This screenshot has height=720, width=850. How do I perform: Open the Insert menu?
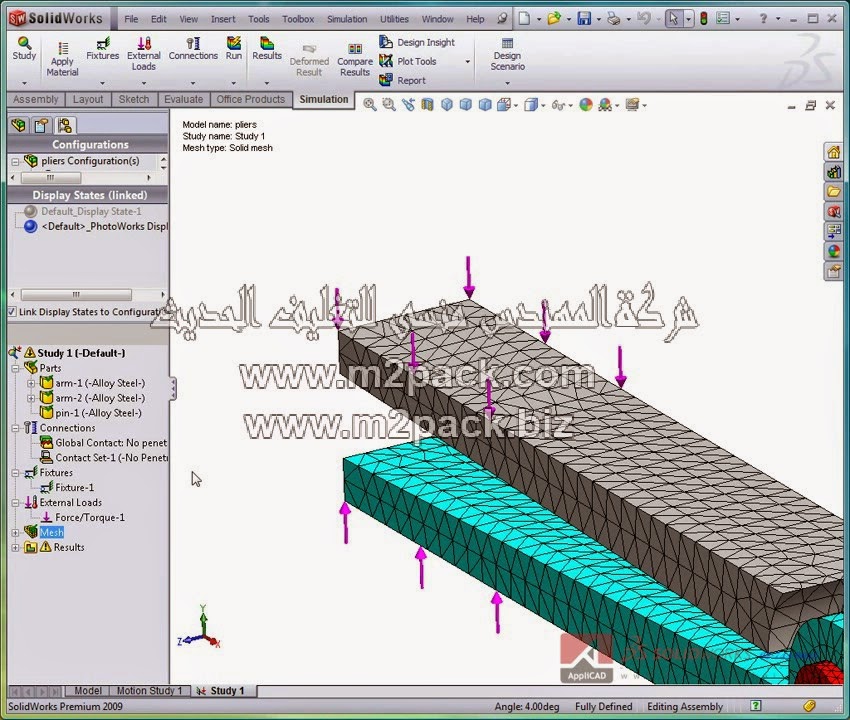tap(223, 19)
